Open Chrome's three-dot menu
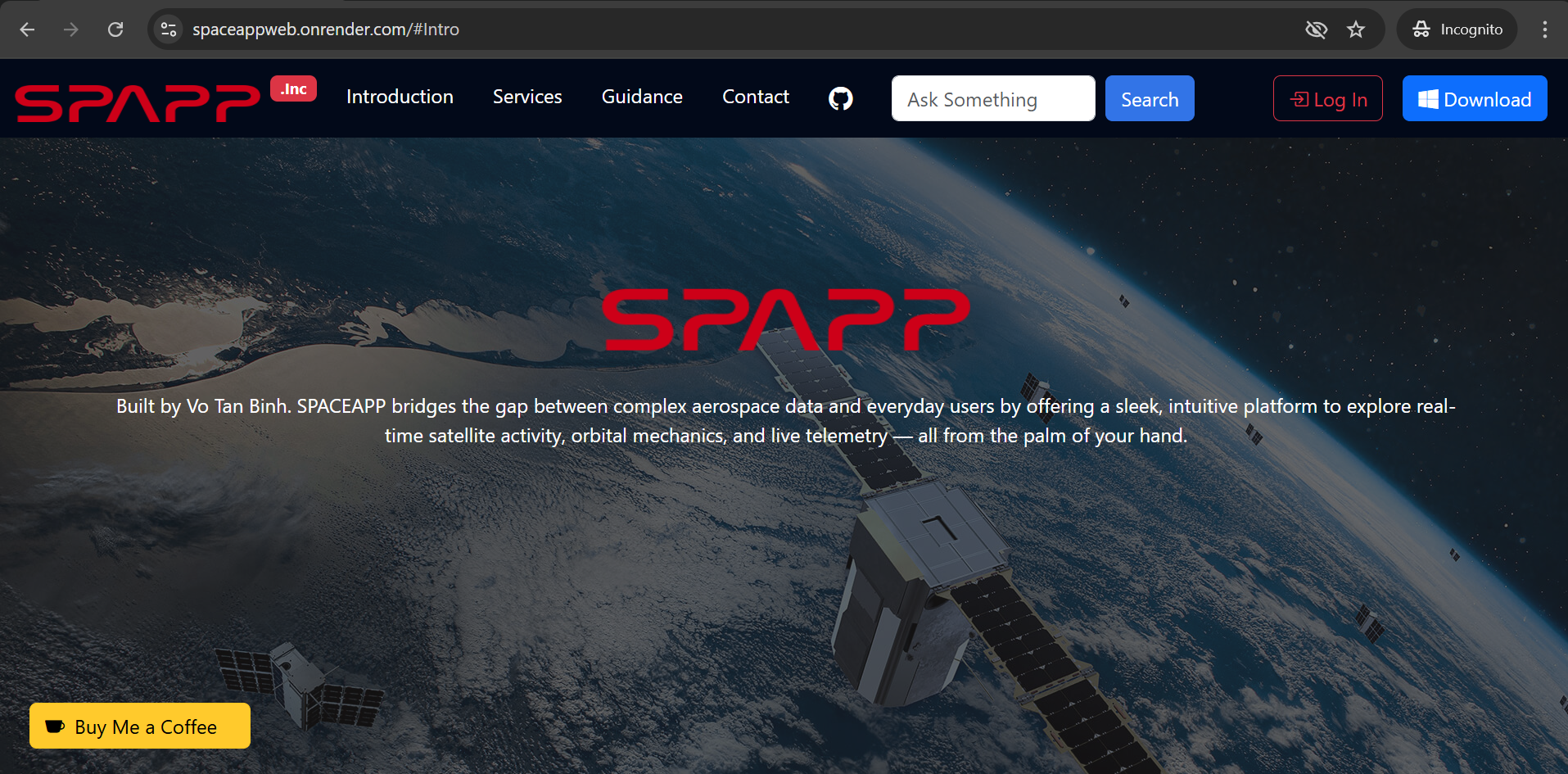The height and width of the screenshot is (774, 1568). 1544,29
